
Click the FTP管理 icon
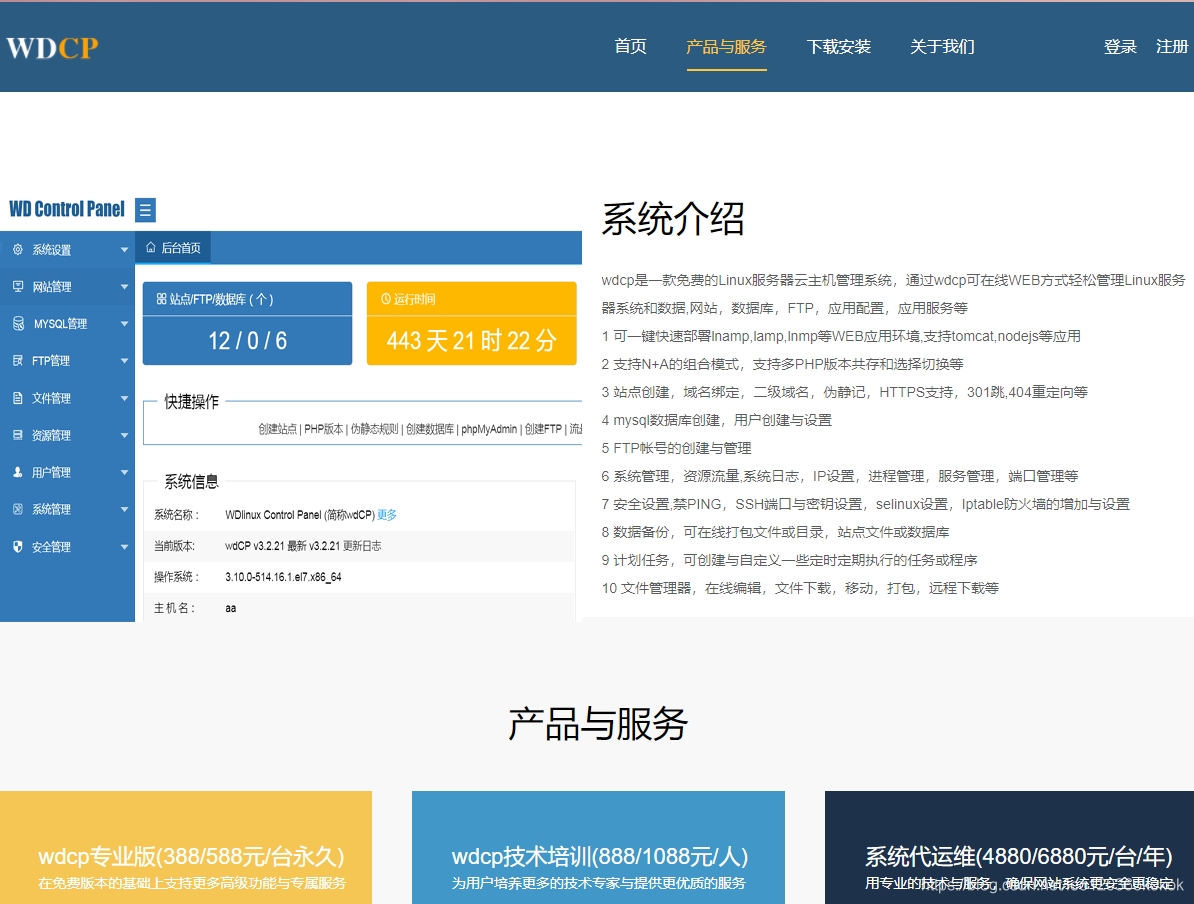pyautogui.click(x=18, y=360)
